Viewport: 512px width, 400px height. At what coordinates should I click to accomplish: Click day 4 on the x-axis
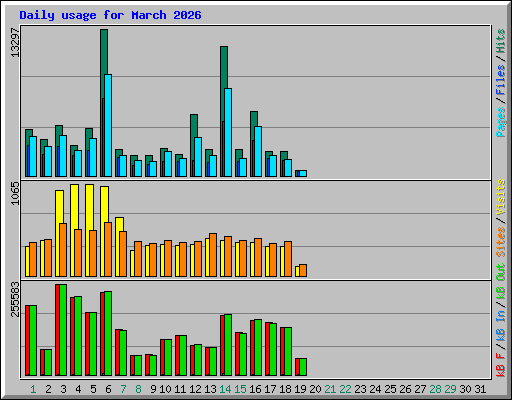(x=78, y=389)
